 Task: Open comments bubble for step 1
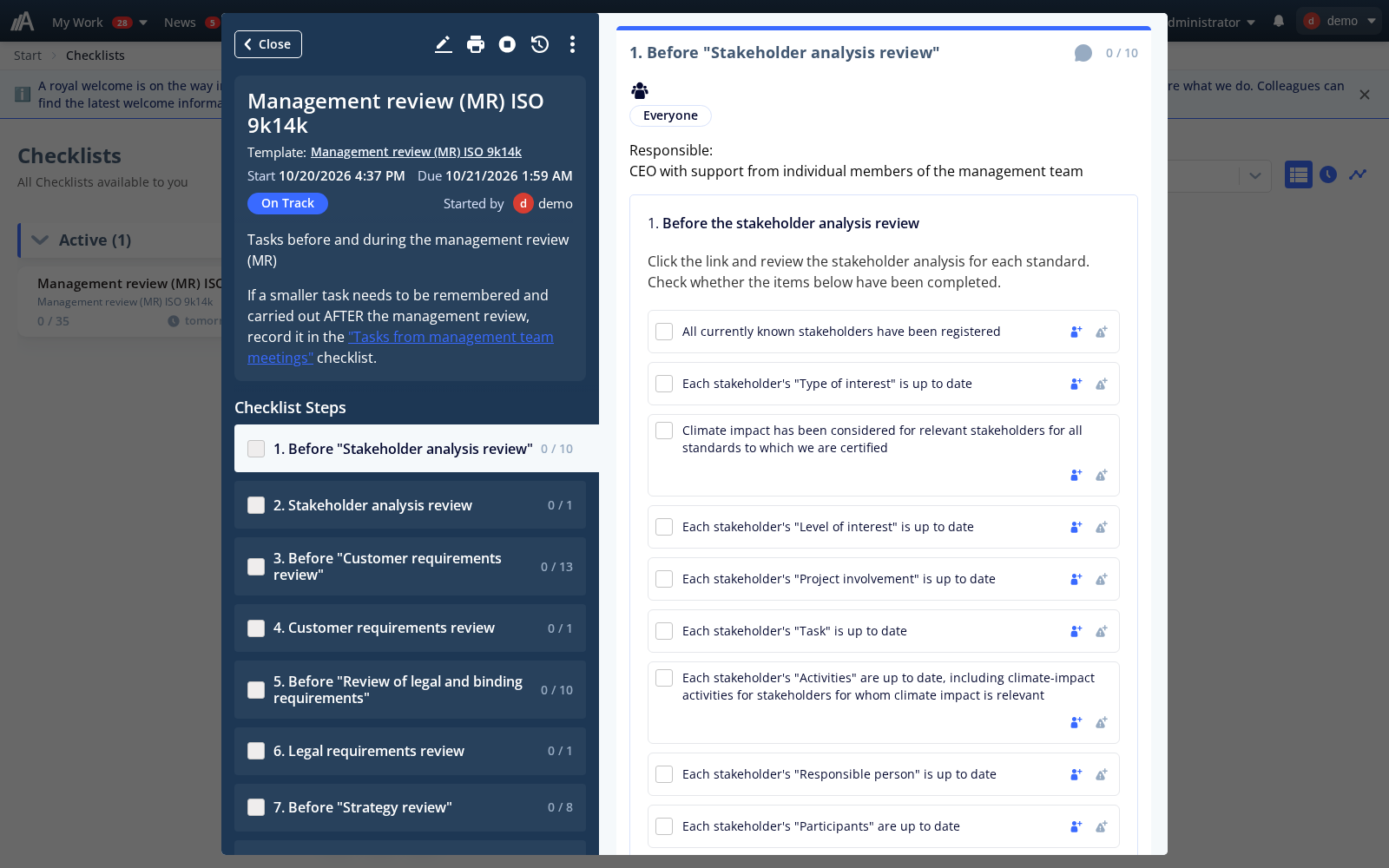pyautogui.click(x=1083, y=53)
